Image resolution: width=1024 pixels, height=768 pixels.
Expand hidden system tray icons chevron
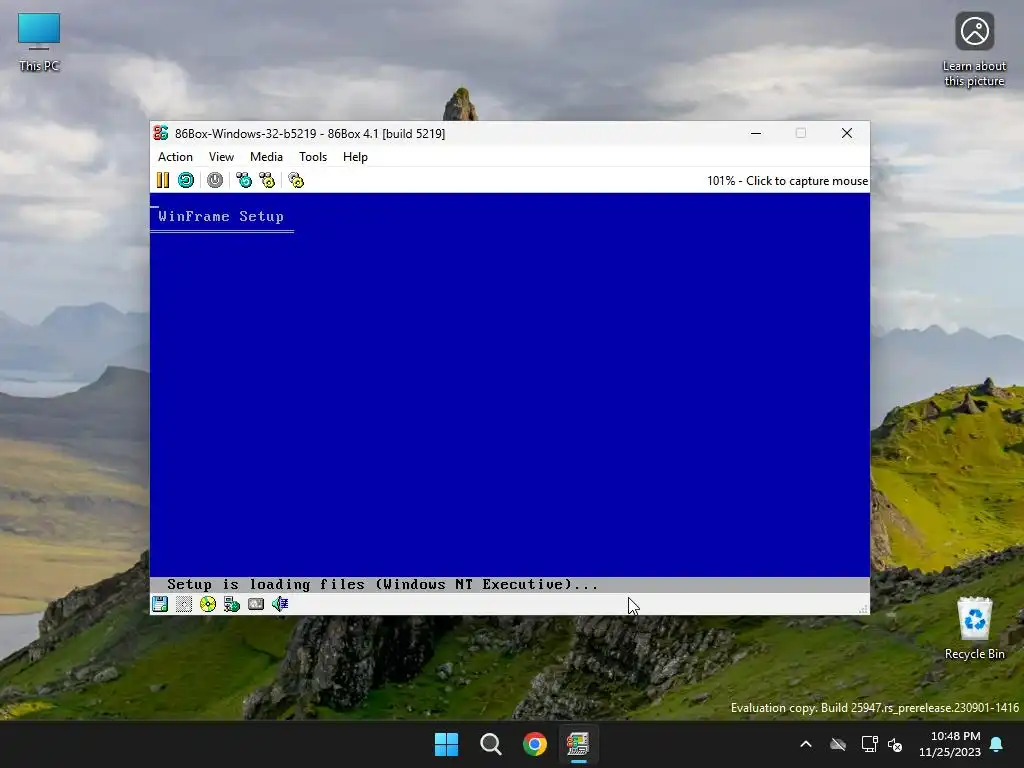click(x=806, y=744)
